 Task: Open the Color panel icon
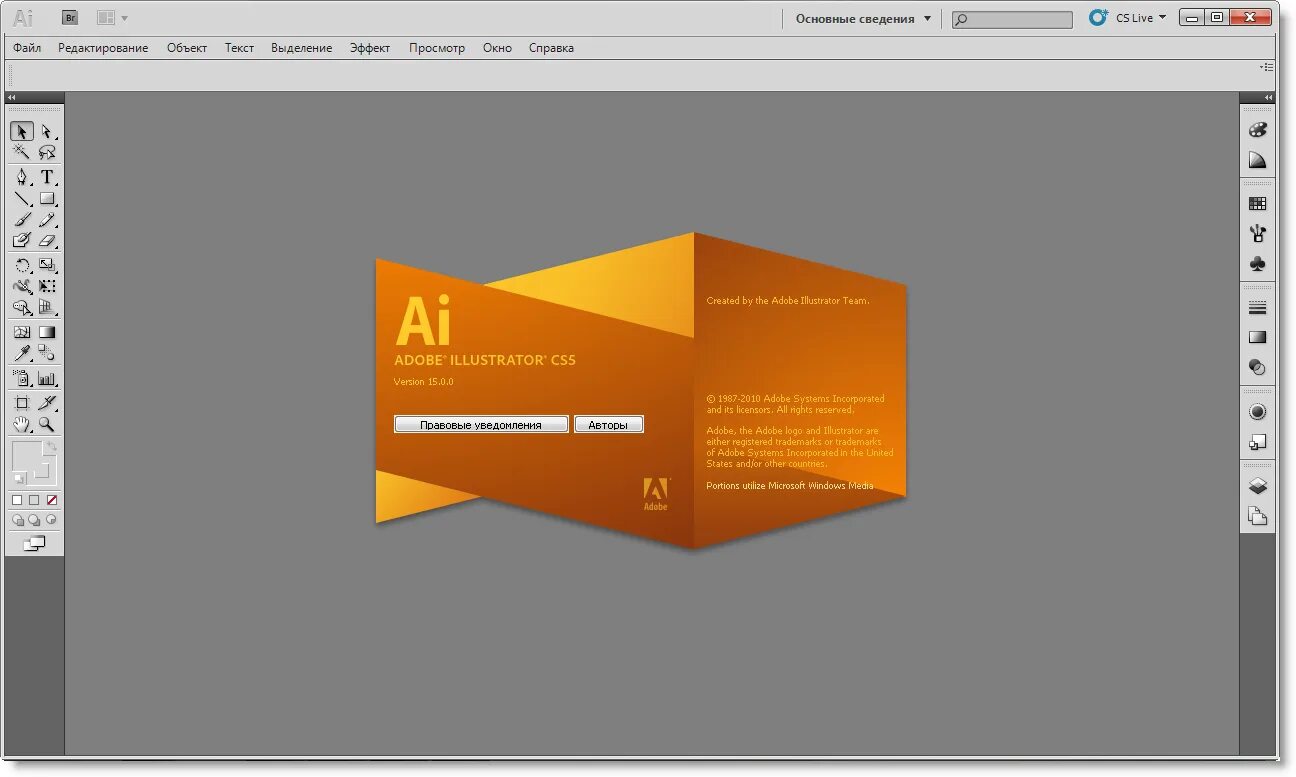(1258, 129)
